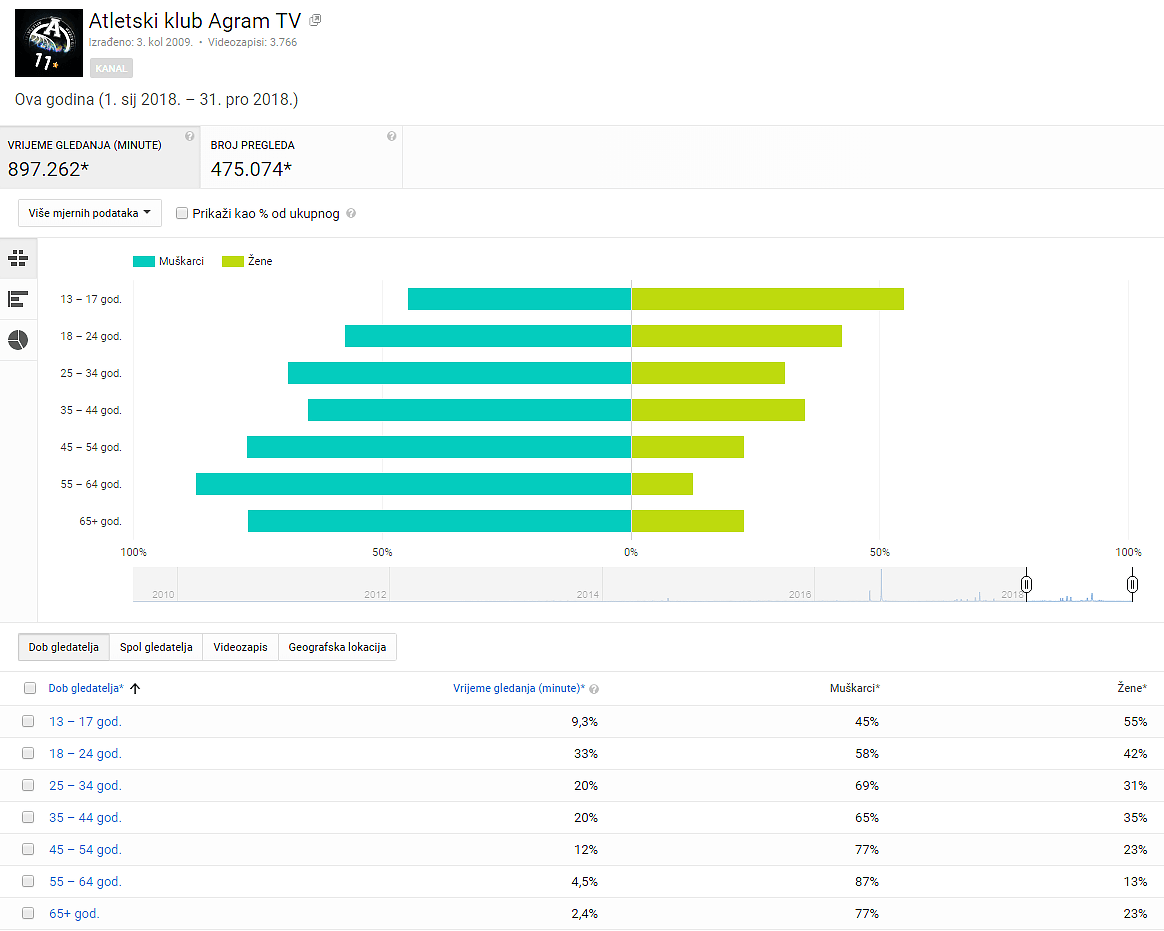
Task: Sort by 'Vrijeme gledanja (minute)' column header
Action: pyautogui.click(x=518, y=688)
